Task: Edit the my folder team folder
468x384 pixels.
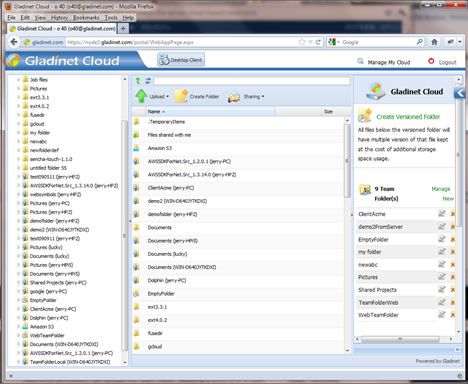Action: tap(442, 252)
